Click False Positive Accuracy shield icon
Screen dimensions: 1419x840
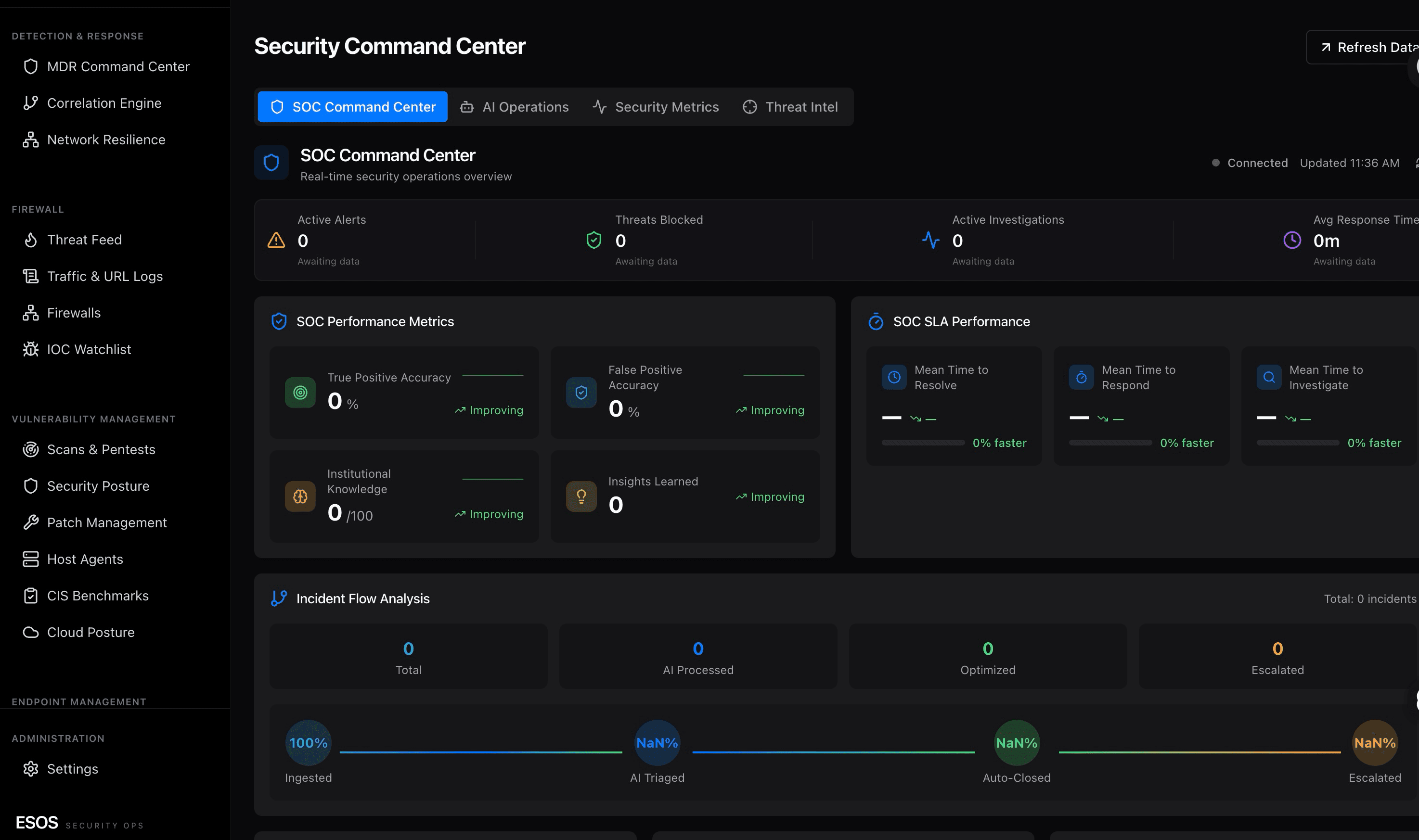(x=581, y=392)
